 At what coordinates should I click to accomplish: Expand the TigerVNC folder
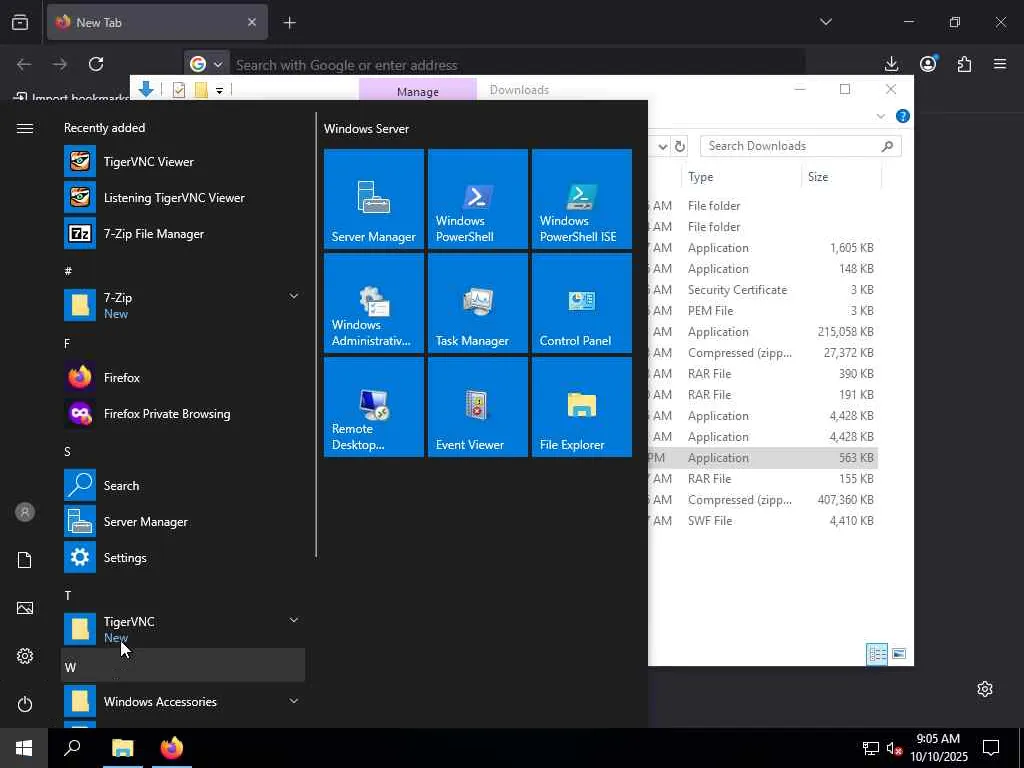click(294, 620)
